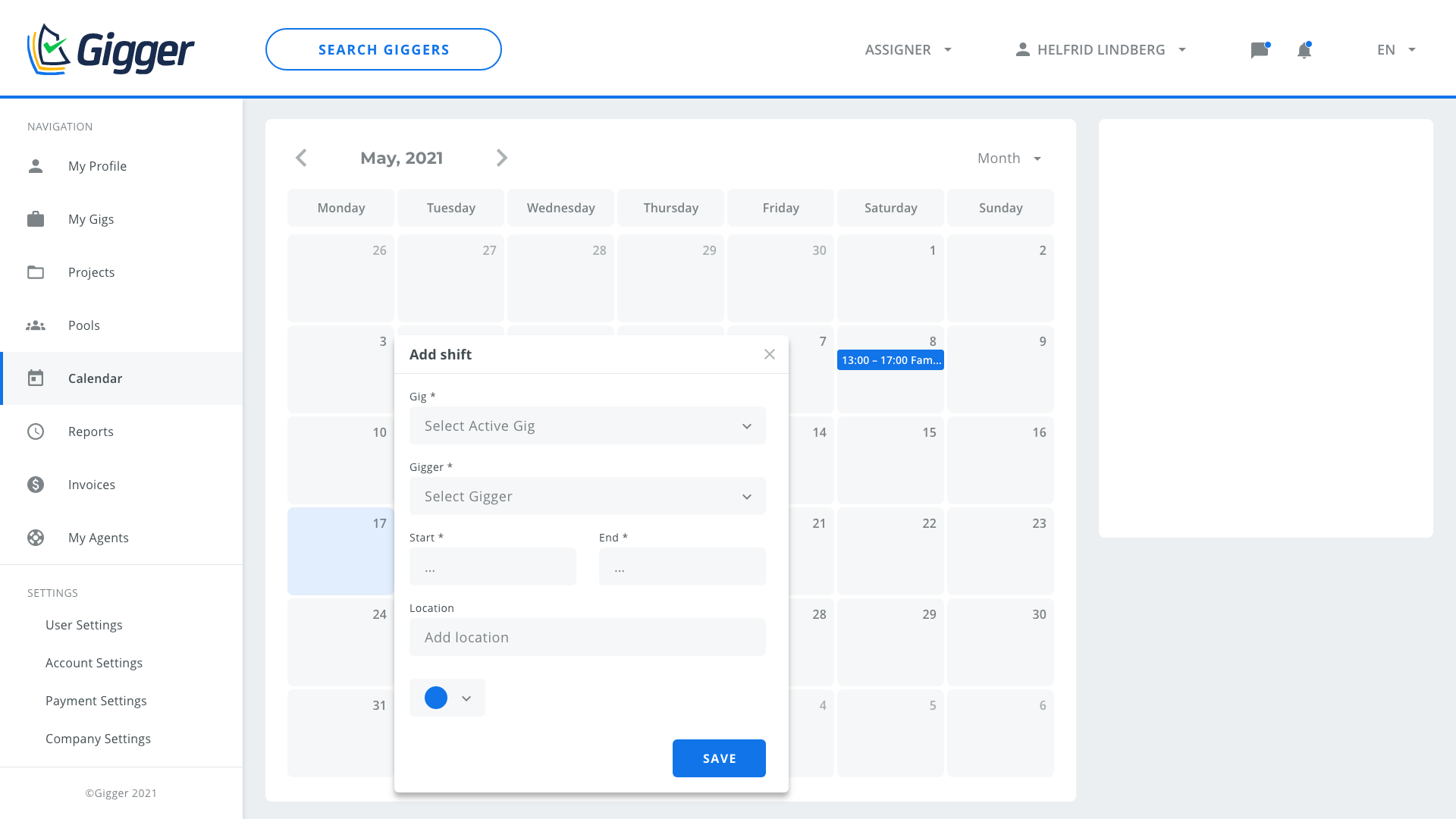
Task: Open the blue shift color picker
Action: tap(447, 698)
